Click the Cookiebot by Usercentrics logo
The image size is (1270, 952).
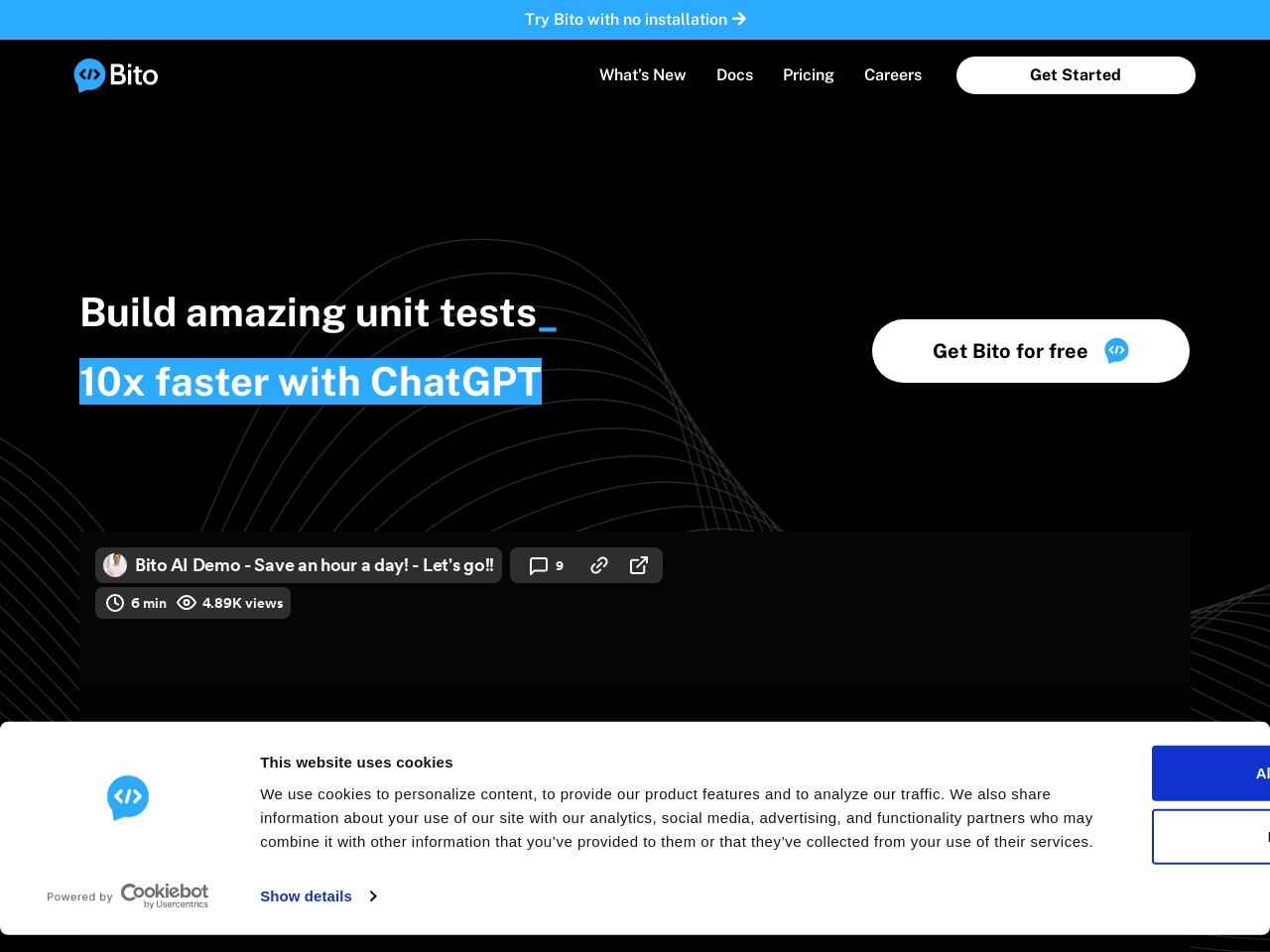pyautogui.click(x=165, y=895)
